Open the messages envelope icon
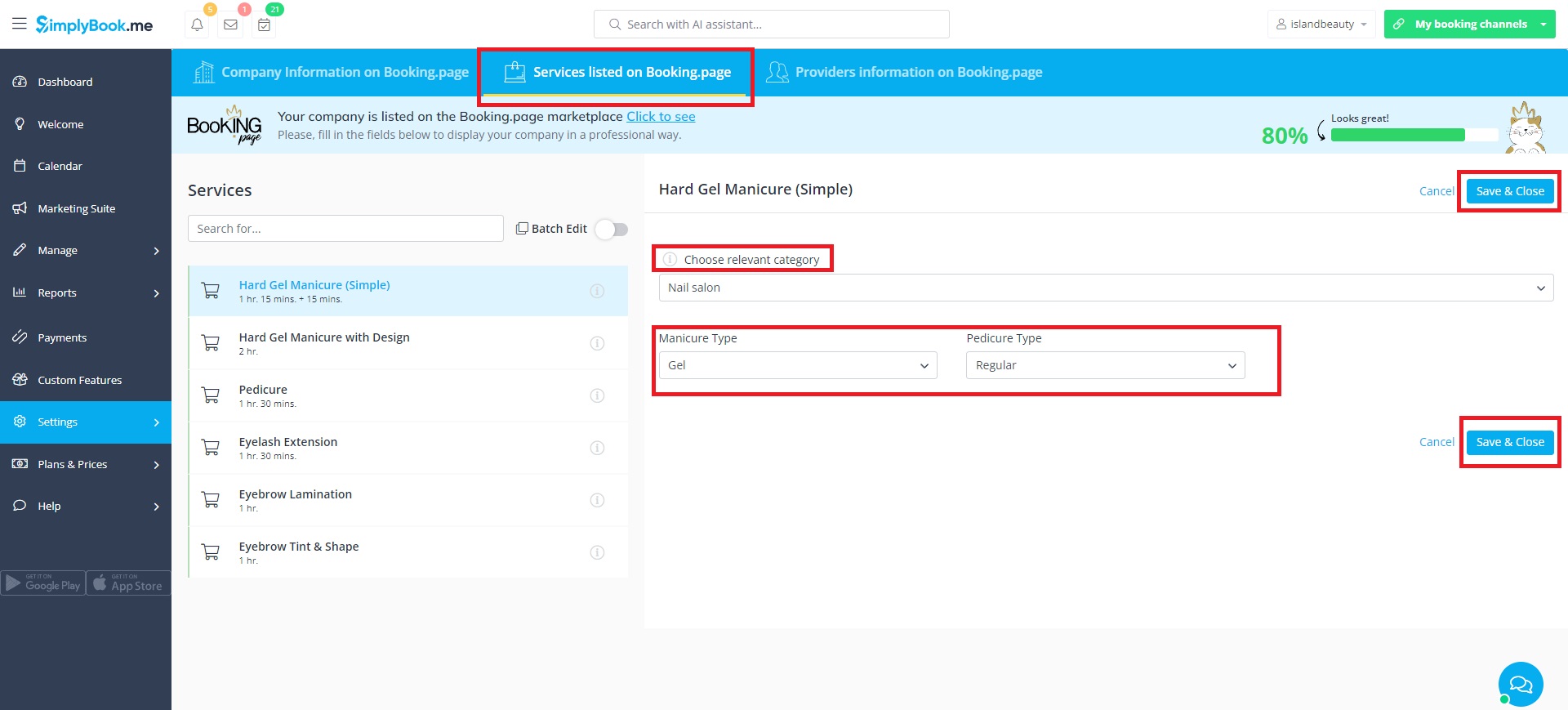Screen dimensions: 1568x710 click(x=230, y=25)
